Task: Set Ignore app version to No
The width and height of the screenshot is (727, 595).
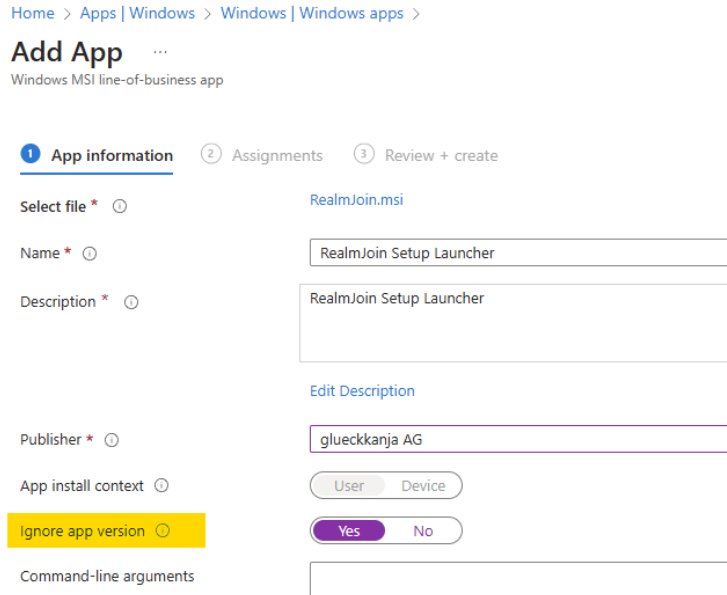Action: coord(423,531)
